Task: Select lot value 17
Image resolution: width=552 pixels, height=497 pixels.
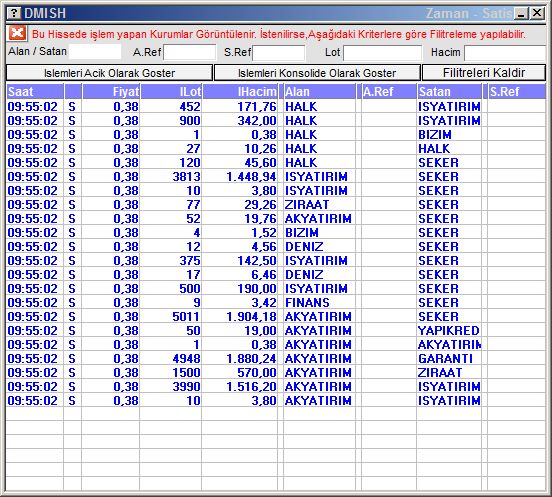Action: 193,275
